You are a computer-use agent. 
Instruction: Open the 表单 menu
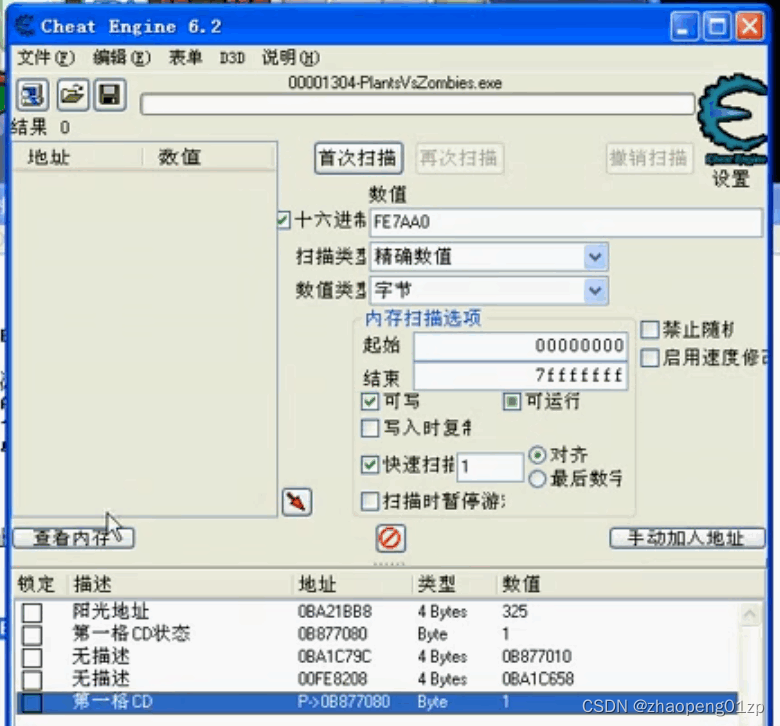point(186,58)
